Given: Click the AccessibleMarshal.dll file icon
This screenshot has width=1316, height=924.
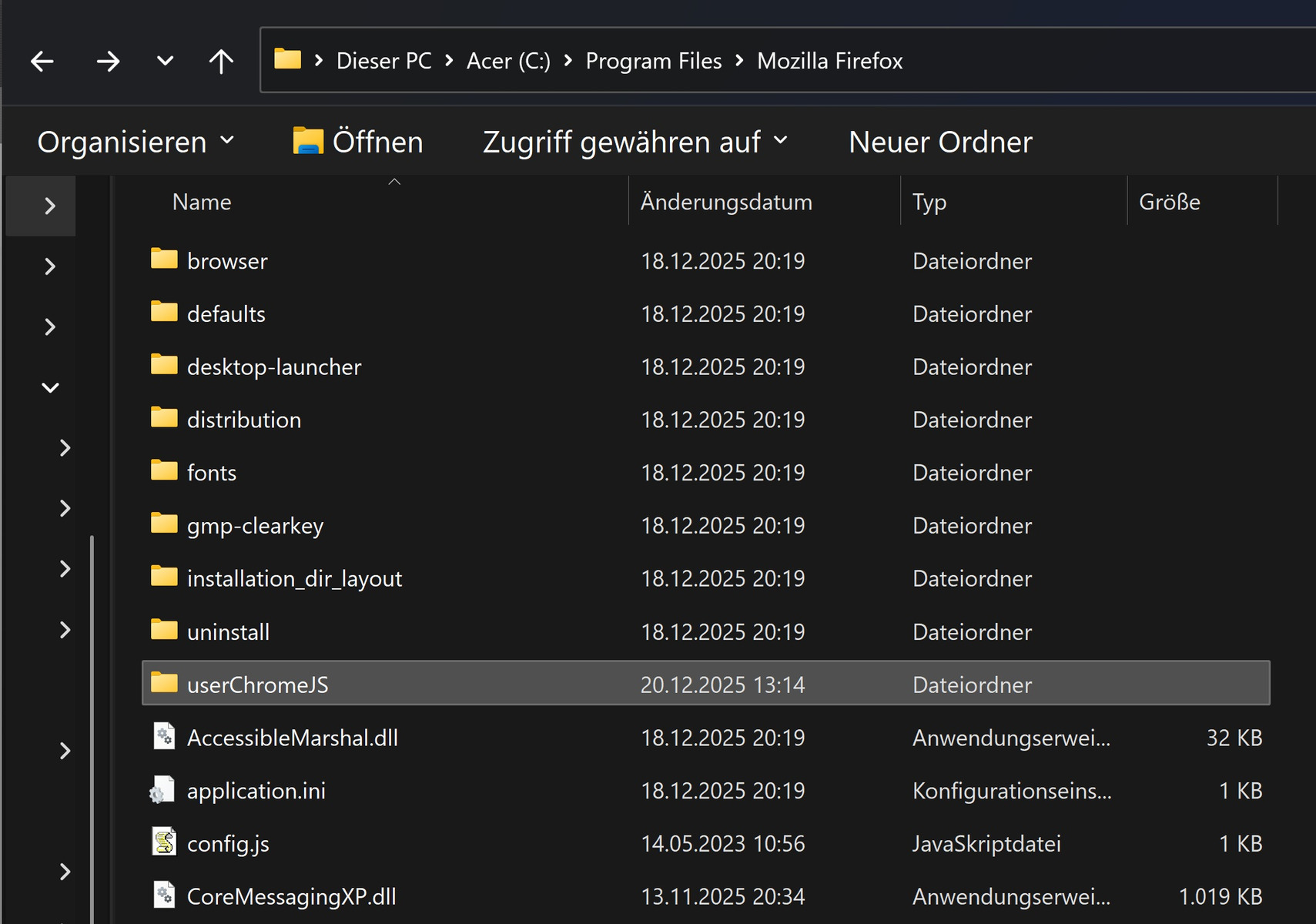Looking at the screenshot, I should tap(164, 737).
